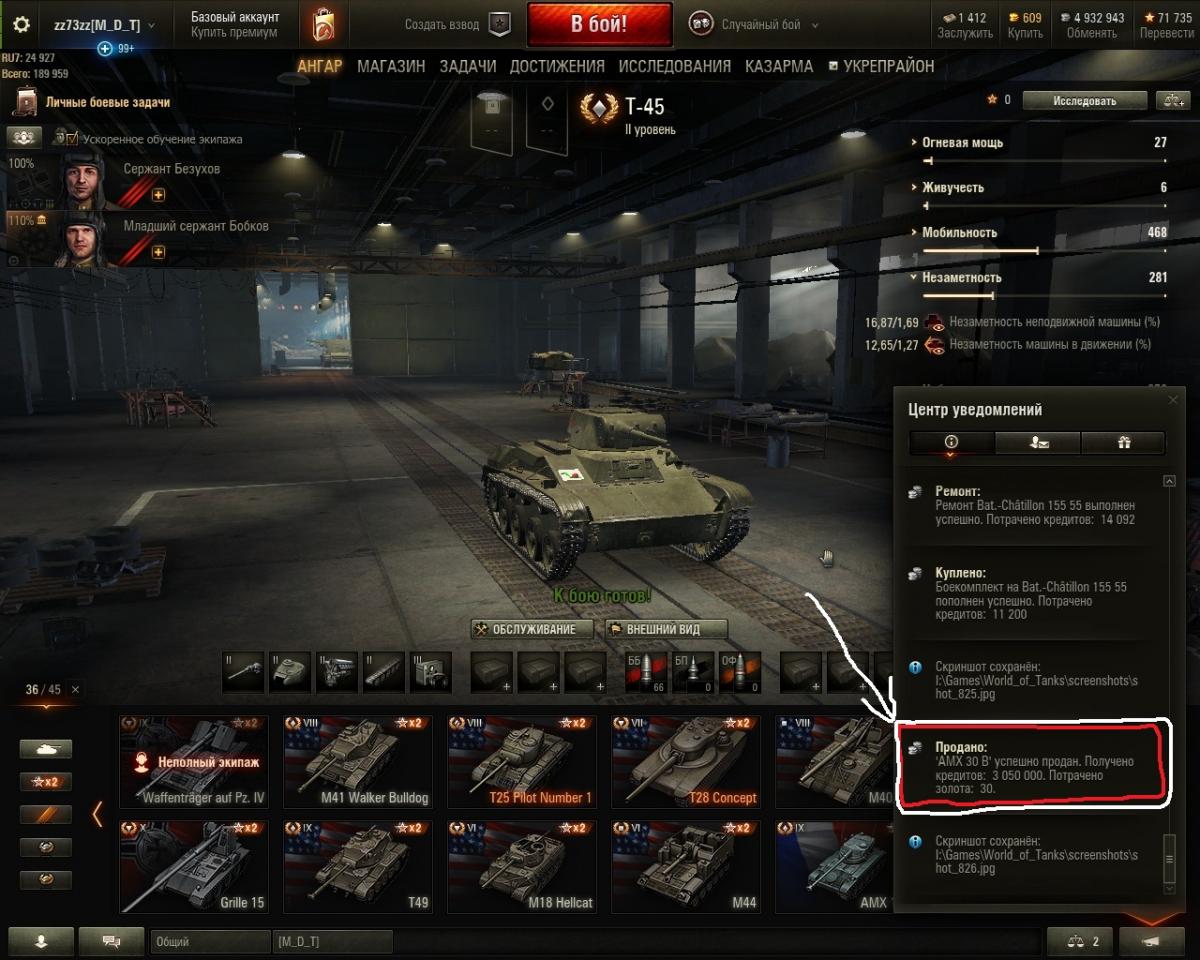Reset the 36/45 carousel filter counter
Screen dimensions: 1200x960
click(76, 690)
